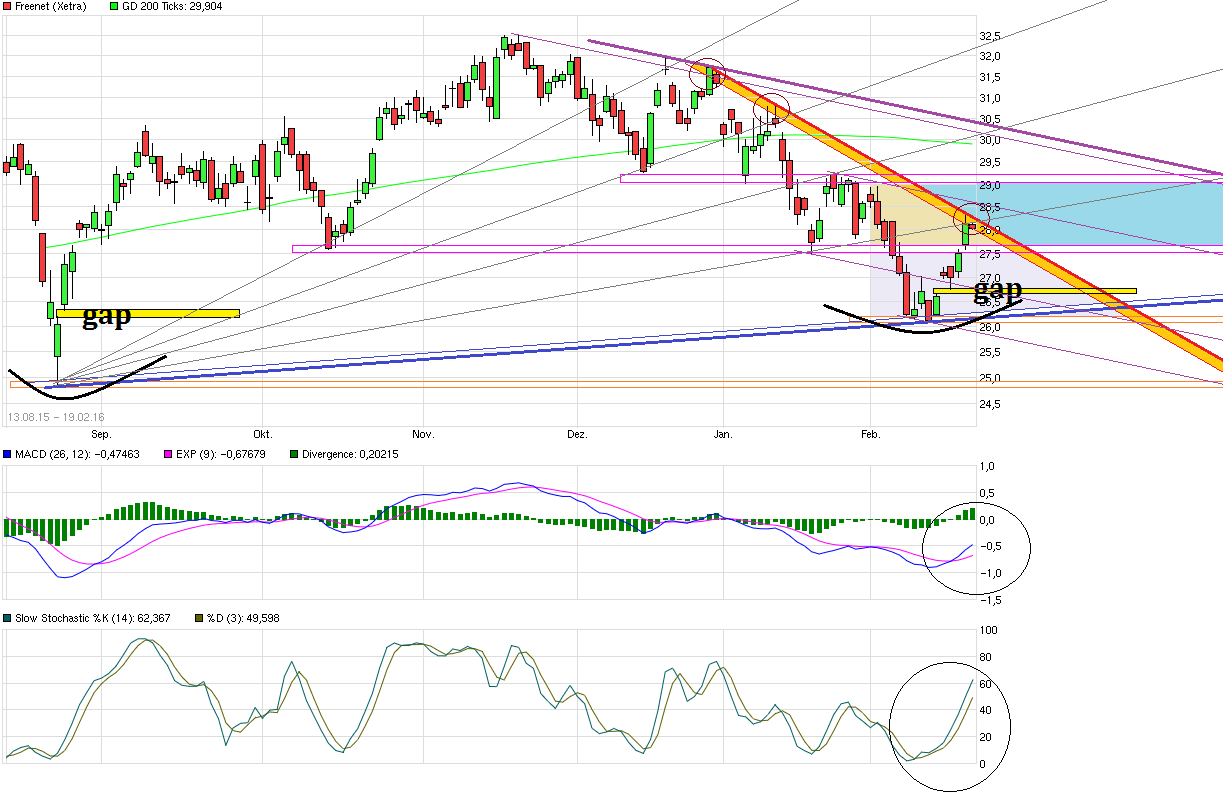Click the 1,0 value on MACD axis
This screenshot has height=799, width=1223.
[x=987, y=467]
